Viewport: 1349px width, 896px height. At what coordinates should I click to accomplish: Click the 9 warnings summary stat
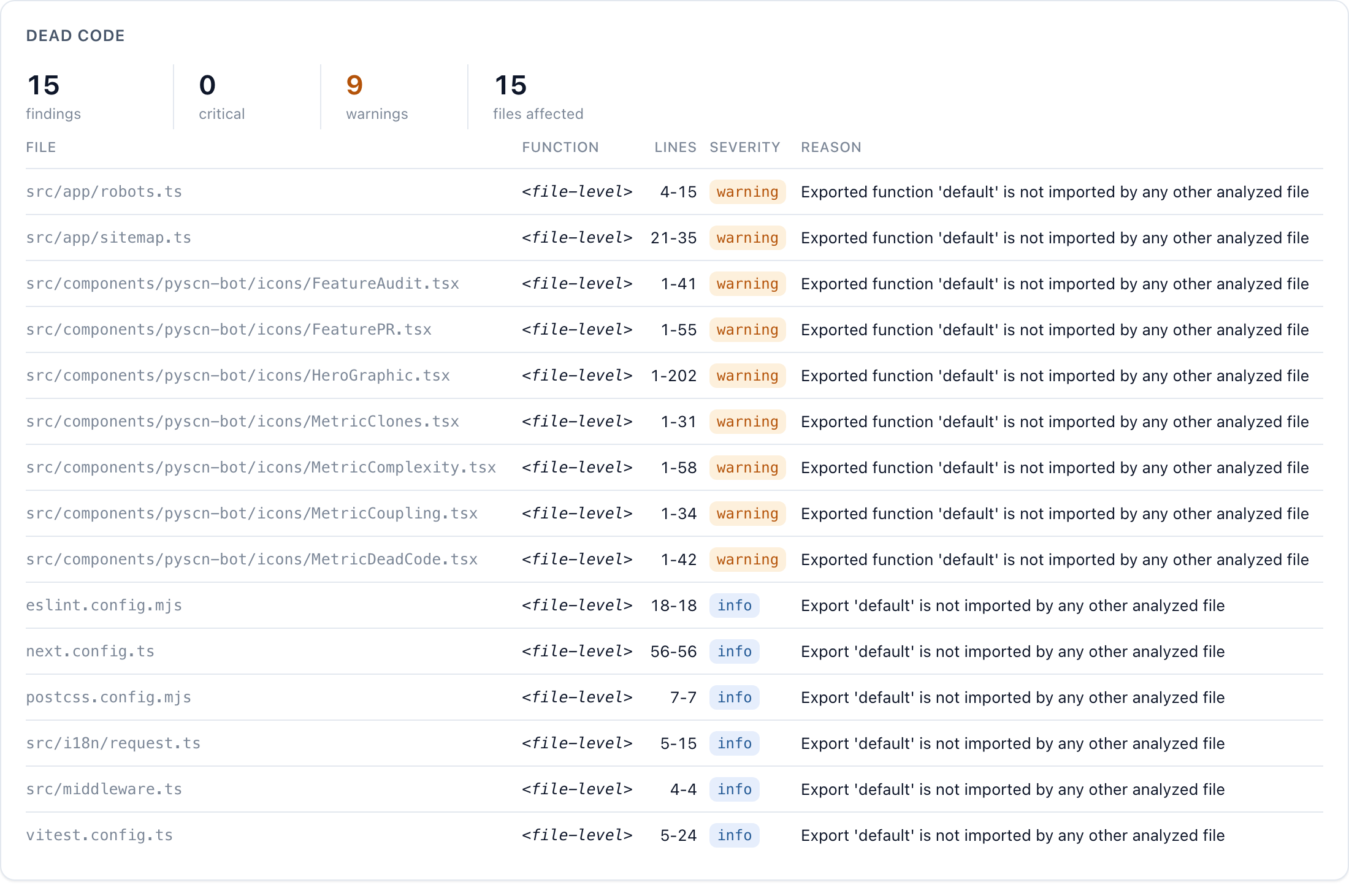(376, 97)
